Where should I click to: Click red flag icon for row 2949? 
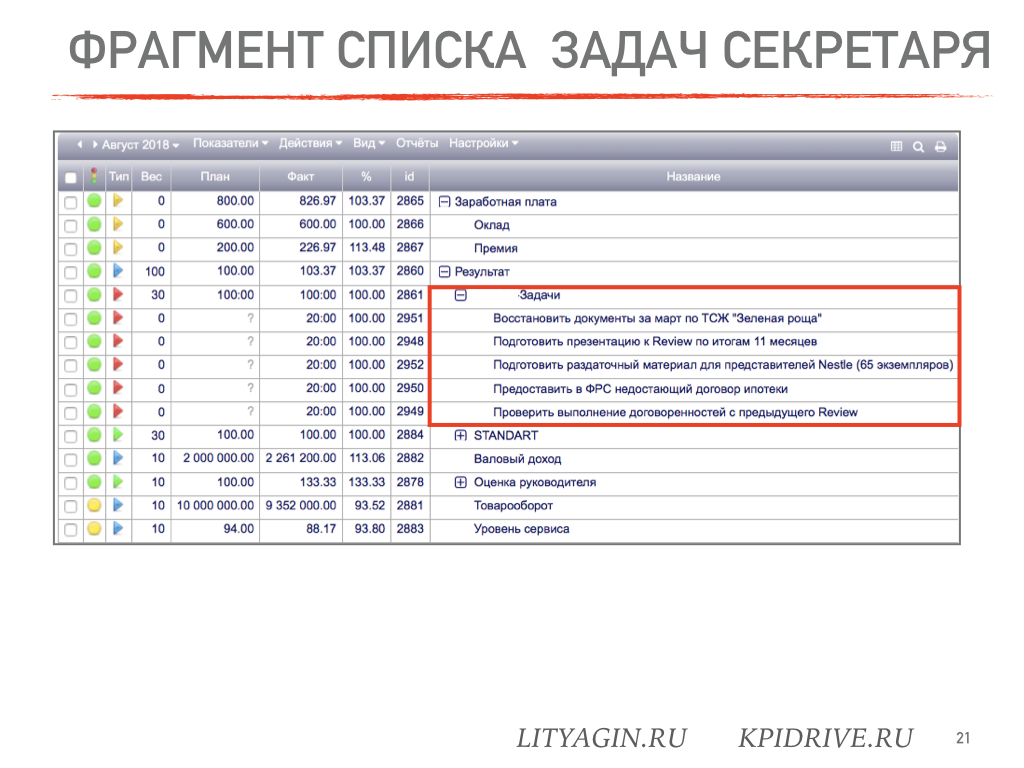[x=118, y=411]
